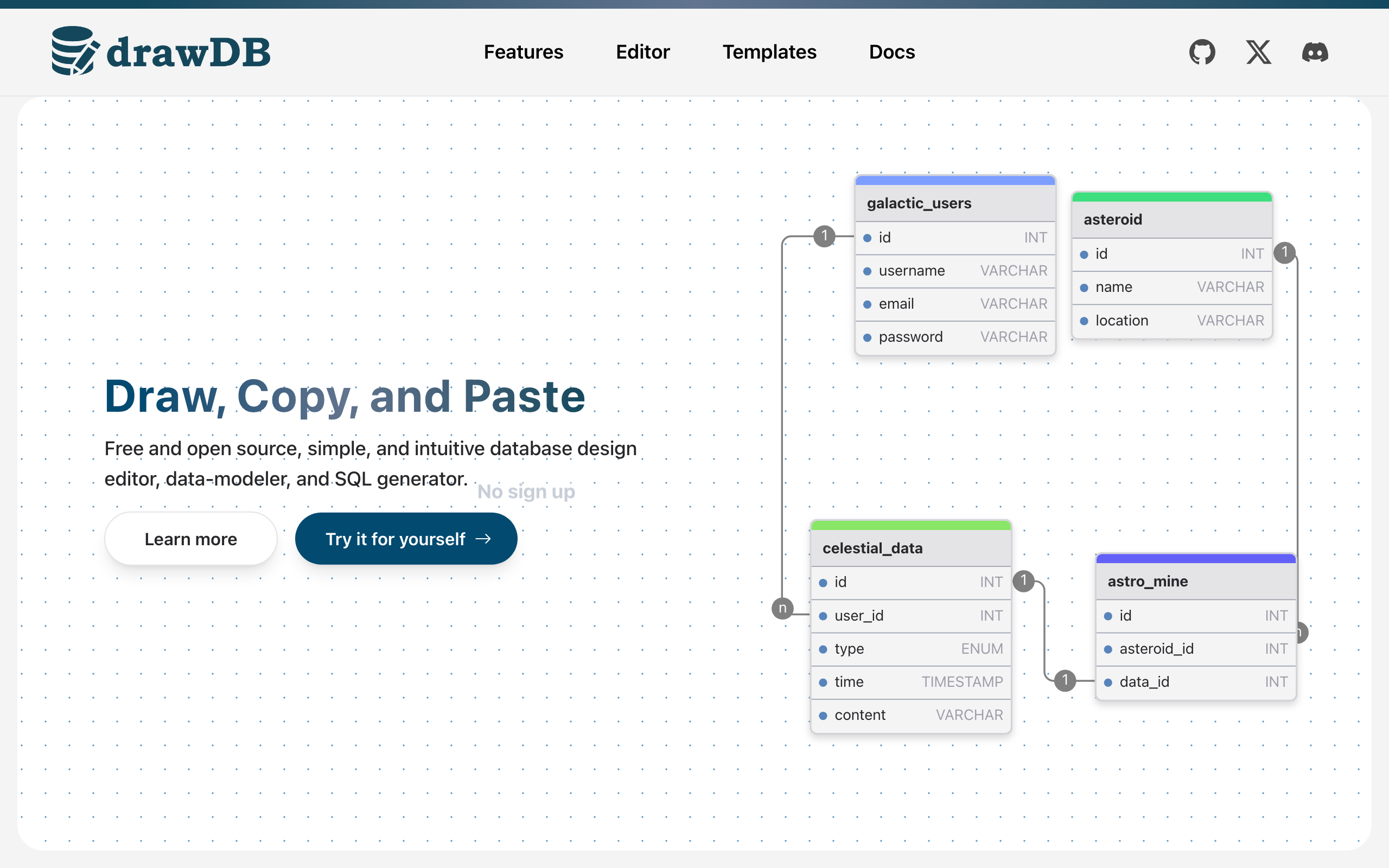Open the GitHub icon link
The width and height of the screenshot is (1389, 868).
[1202, 52]
